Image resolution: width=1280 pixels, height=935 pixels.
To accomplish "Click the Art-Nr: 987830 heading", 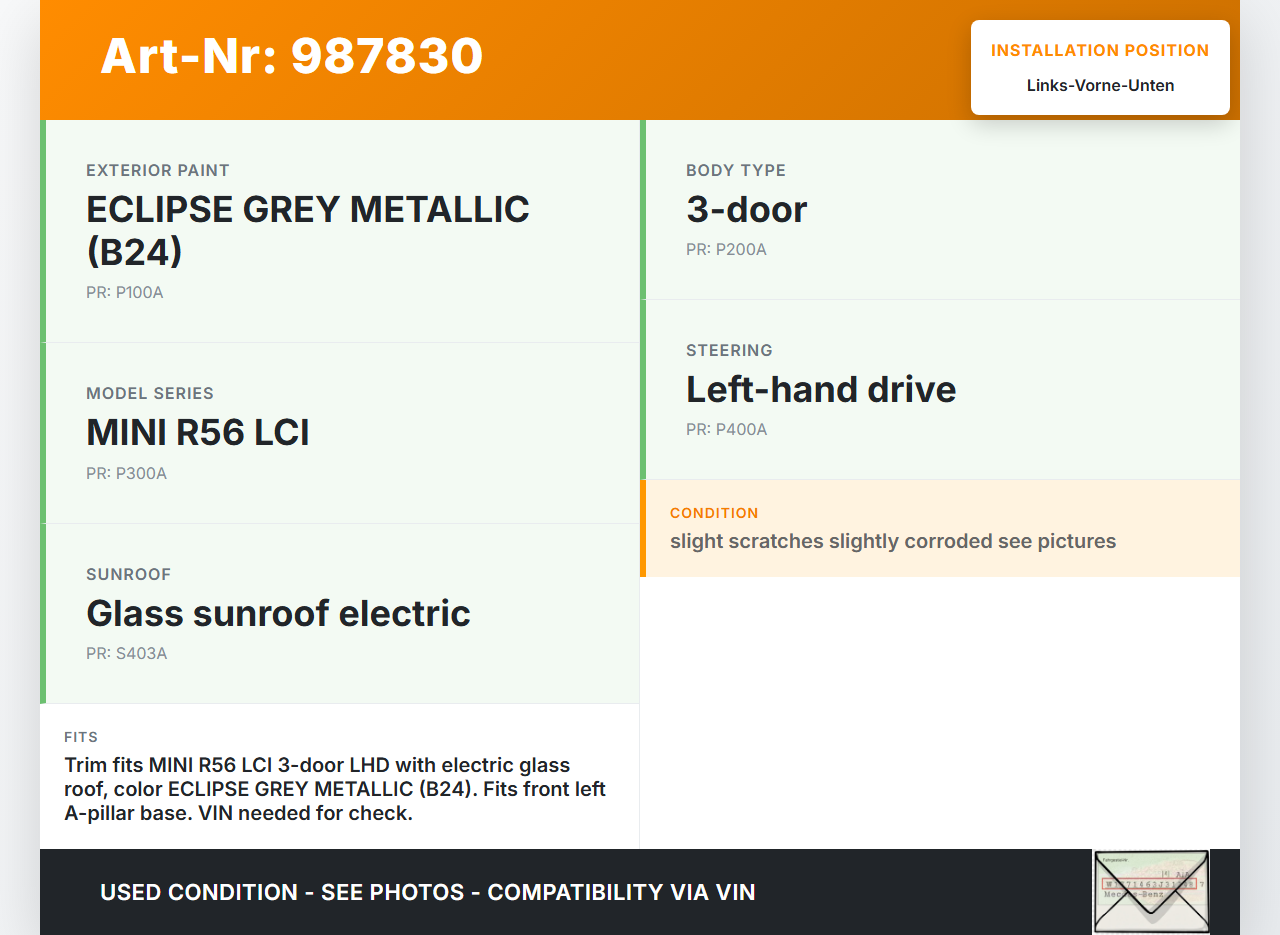I will tap(291, 56).
